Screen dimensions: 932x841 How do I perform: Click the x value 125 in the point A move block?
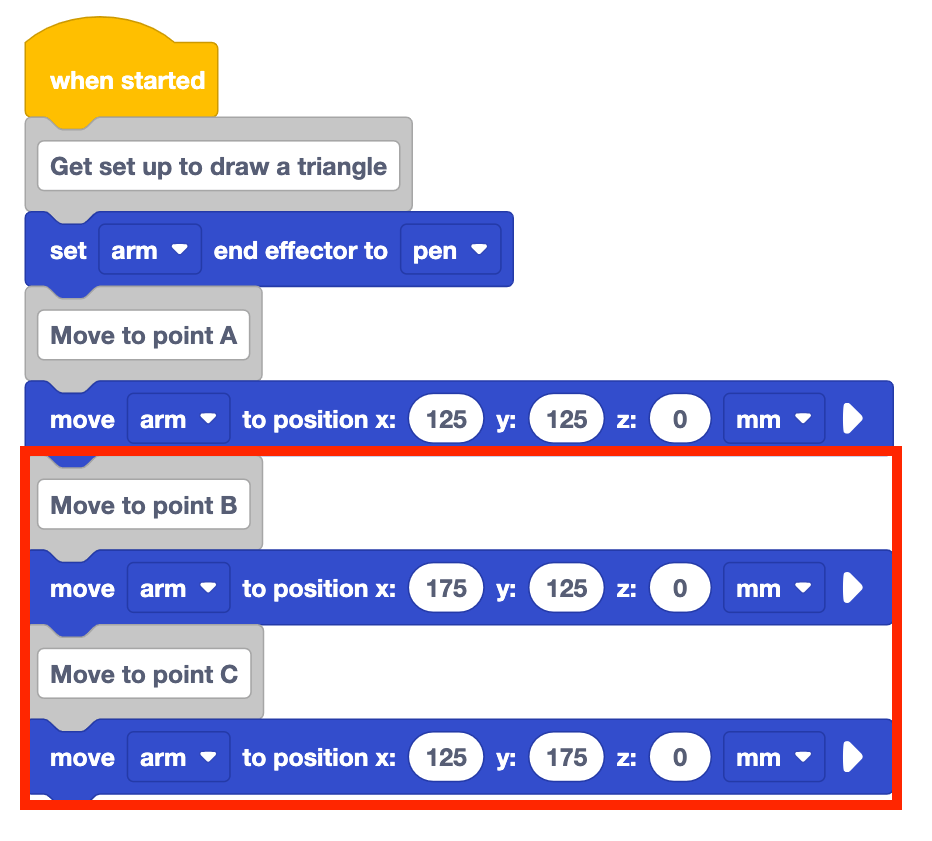446,420
